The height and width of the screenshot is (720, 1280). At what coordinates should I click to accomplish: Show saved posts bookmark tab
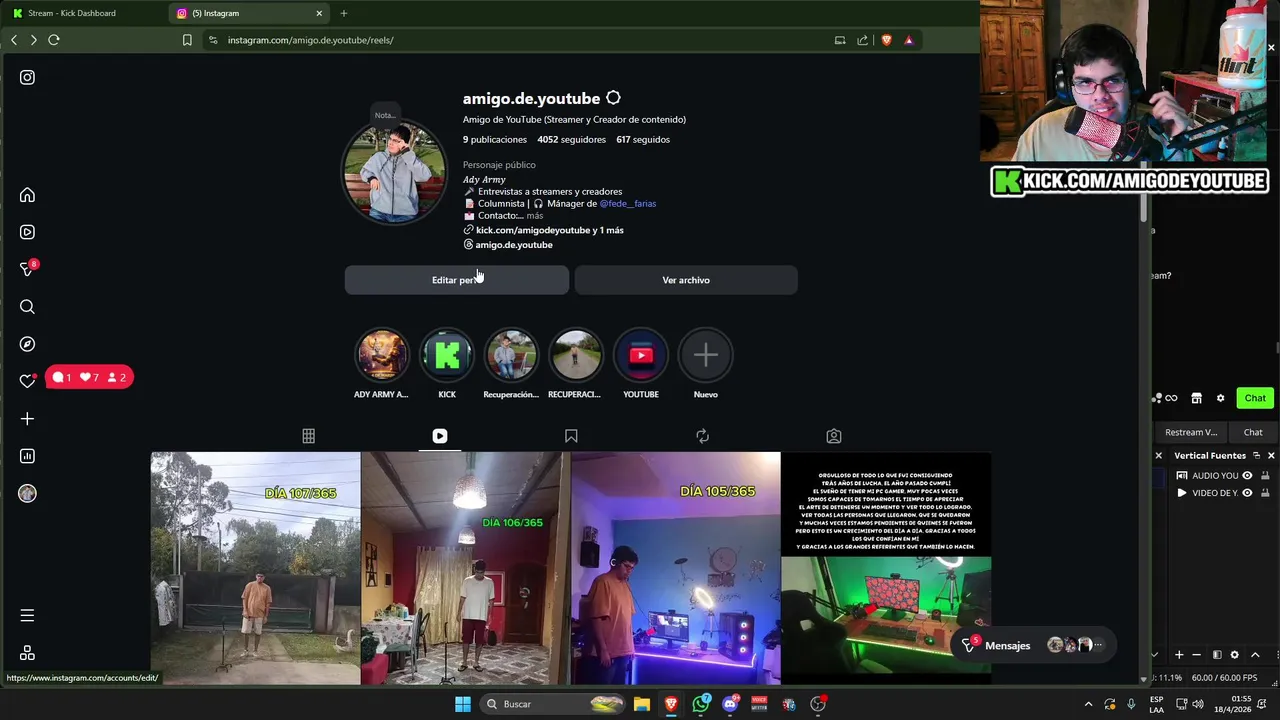[571, 436]
